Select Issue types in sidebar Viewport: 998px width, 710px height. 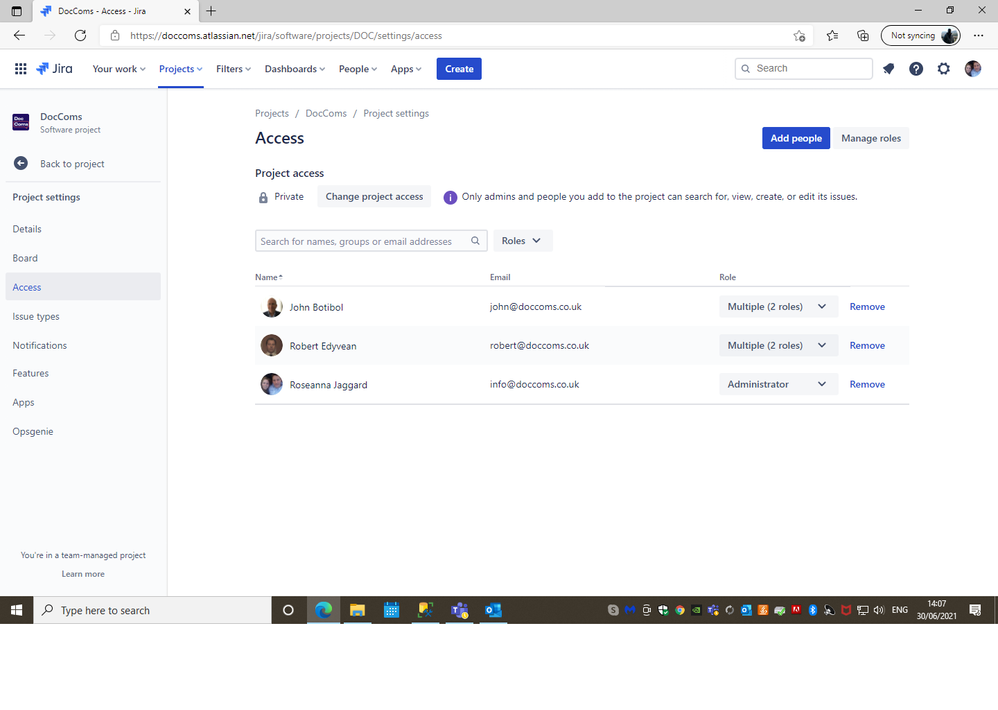83,316
